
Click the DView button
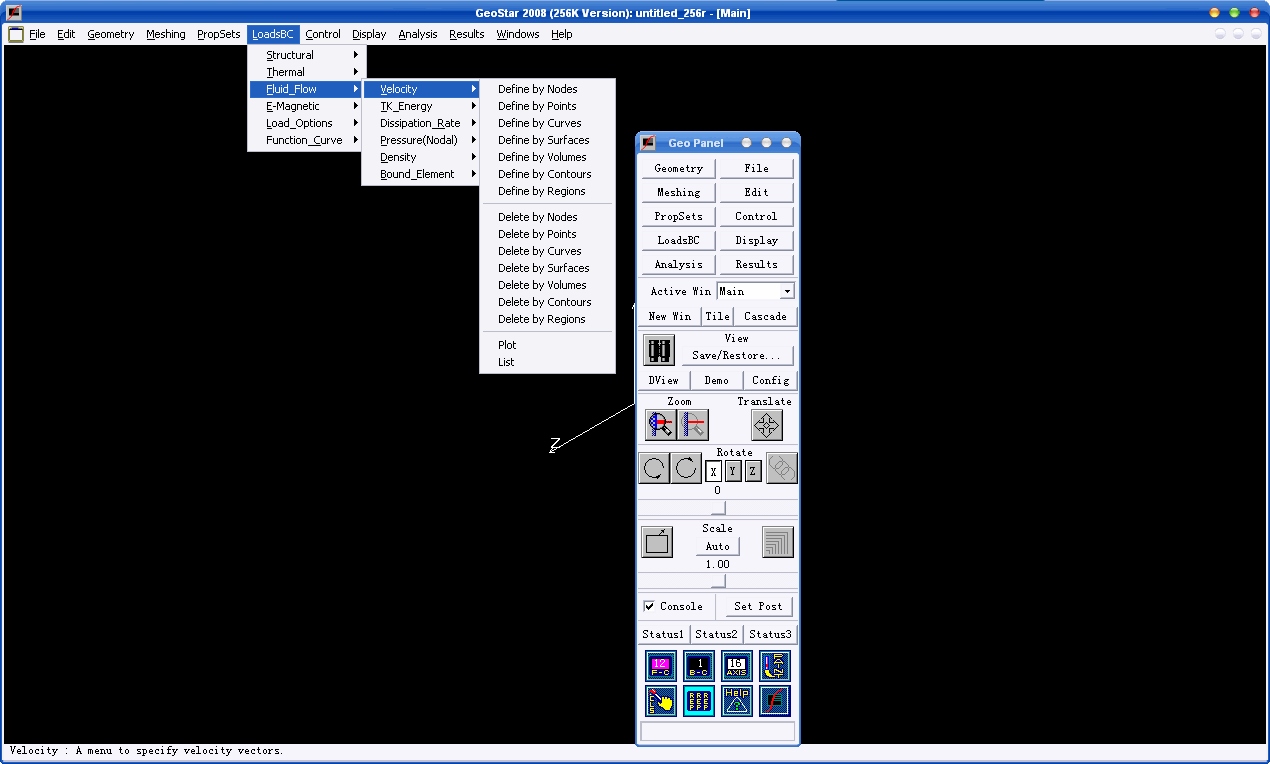[664, 380]
